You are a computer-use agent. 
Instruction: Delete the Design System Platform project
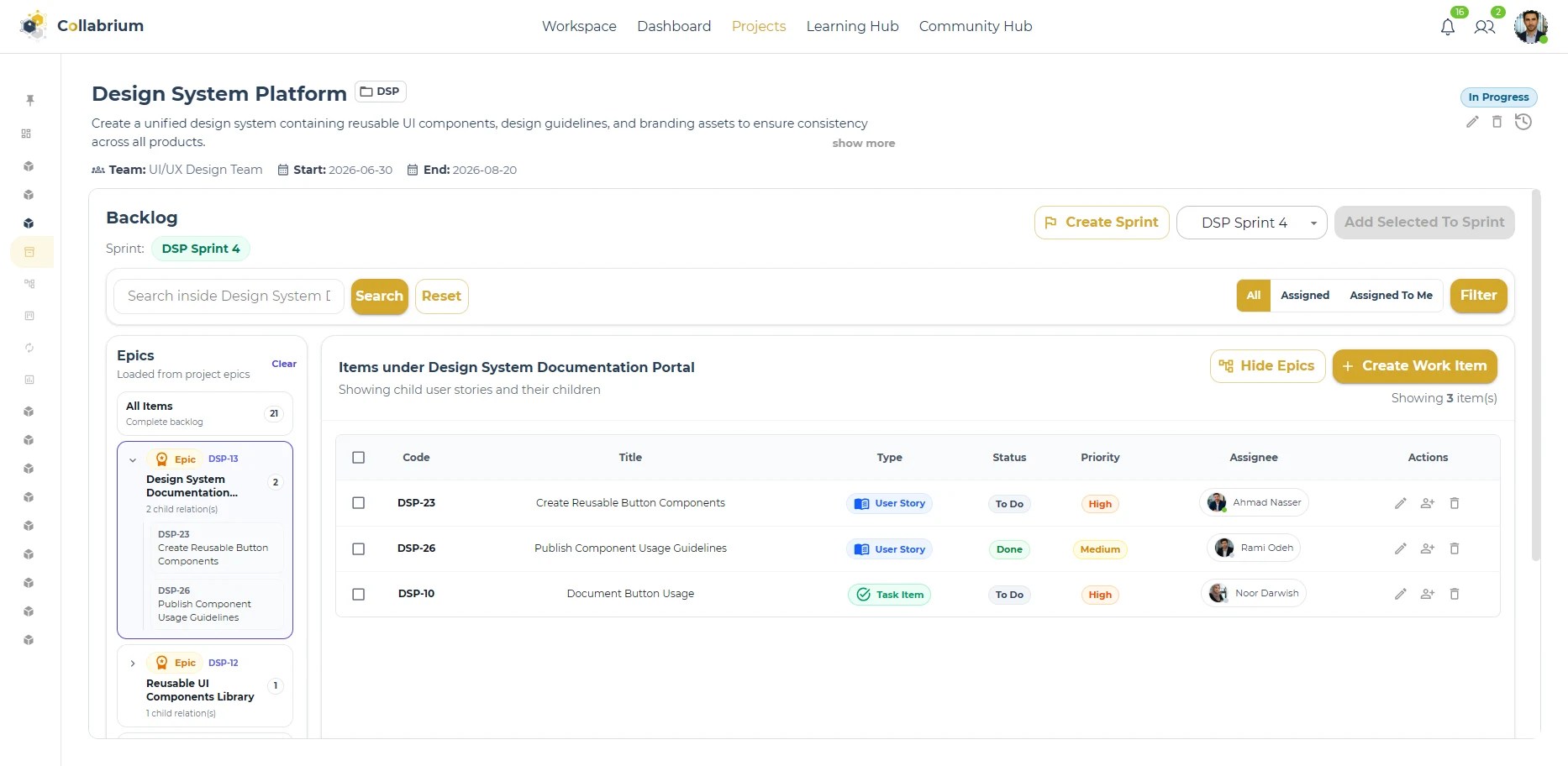point(1497,123)
